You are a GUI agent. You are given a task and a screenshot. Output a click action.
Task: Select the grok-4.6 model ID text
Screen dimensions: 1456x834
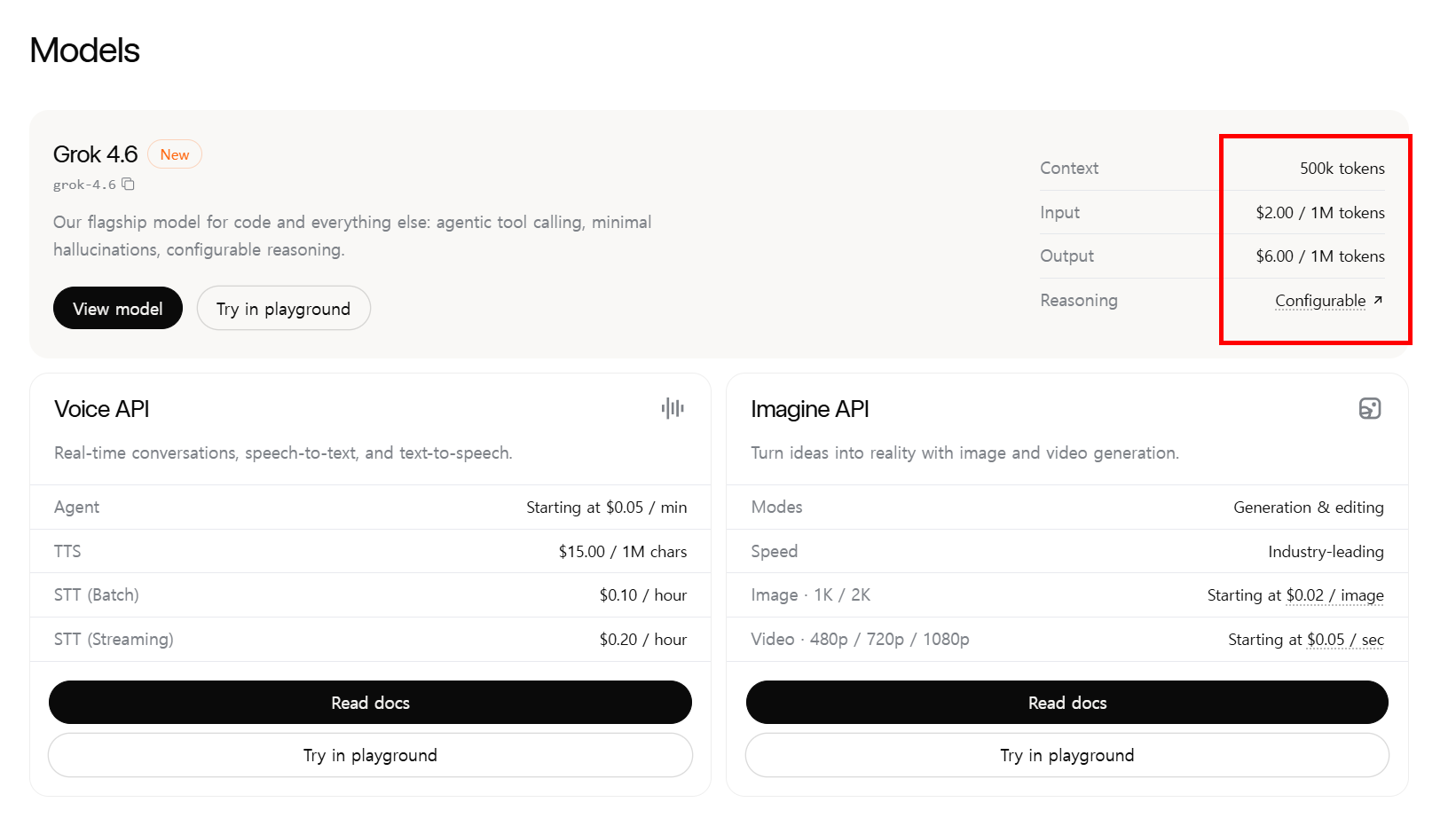84,185
